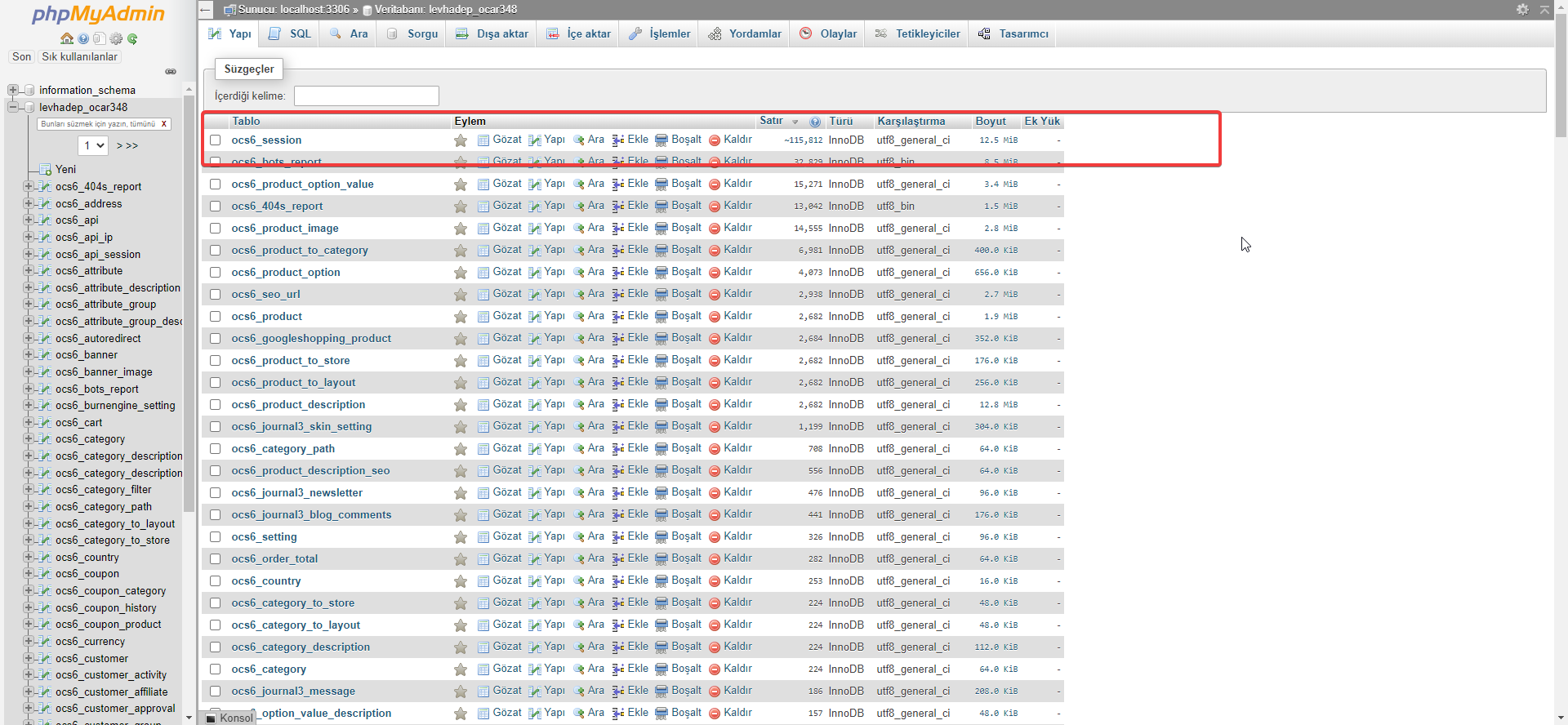The image size is (1568, 725).
Task: Select checkbox for ocs6_seo_url
Action: pos(216,295)
